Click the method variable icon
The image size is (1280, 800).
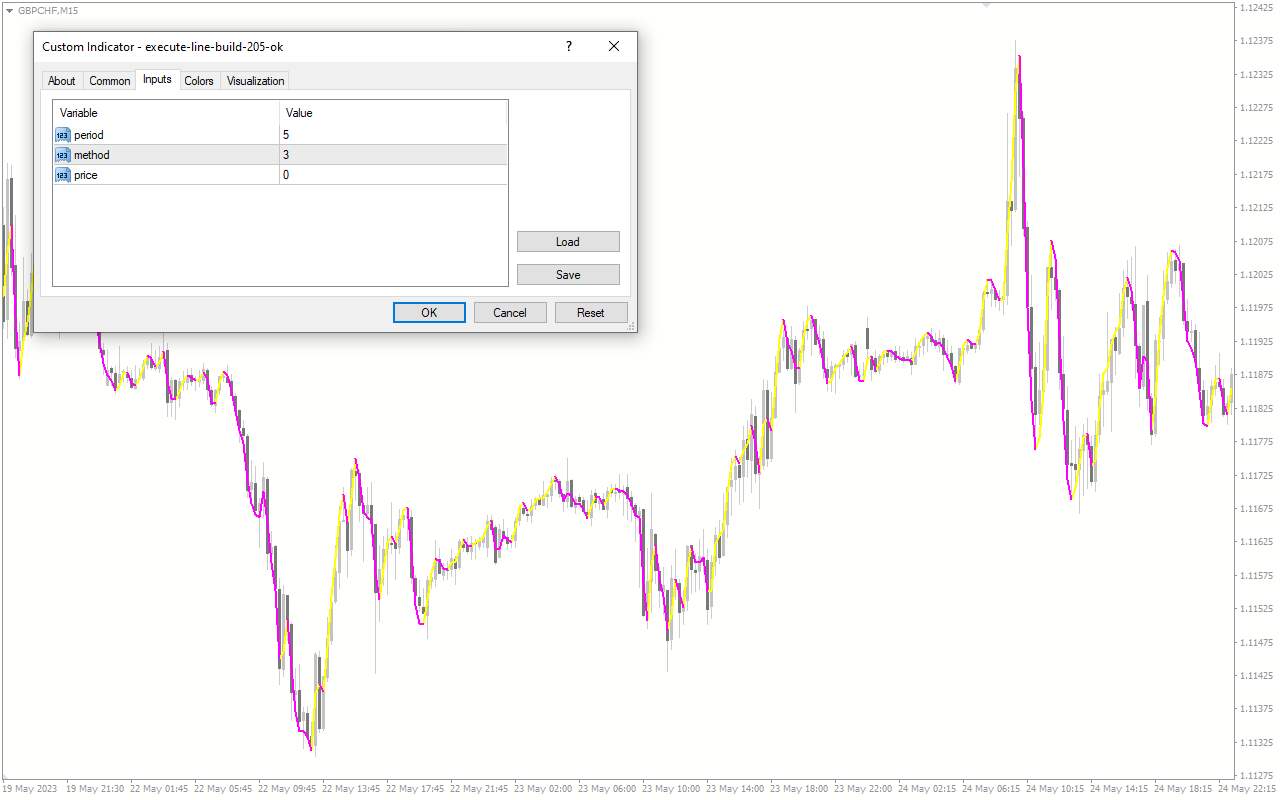(x=63, y=155)
